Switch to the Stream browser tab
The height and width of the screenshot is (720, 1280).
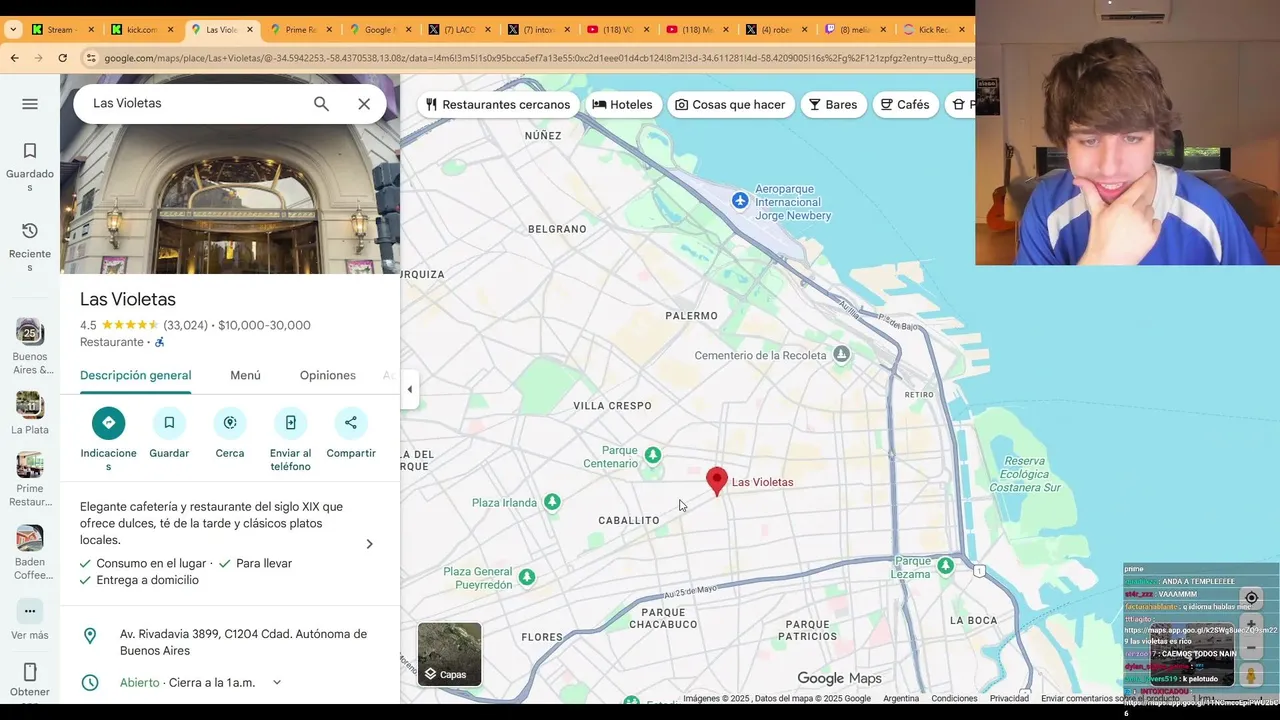(x=60, y=30)
